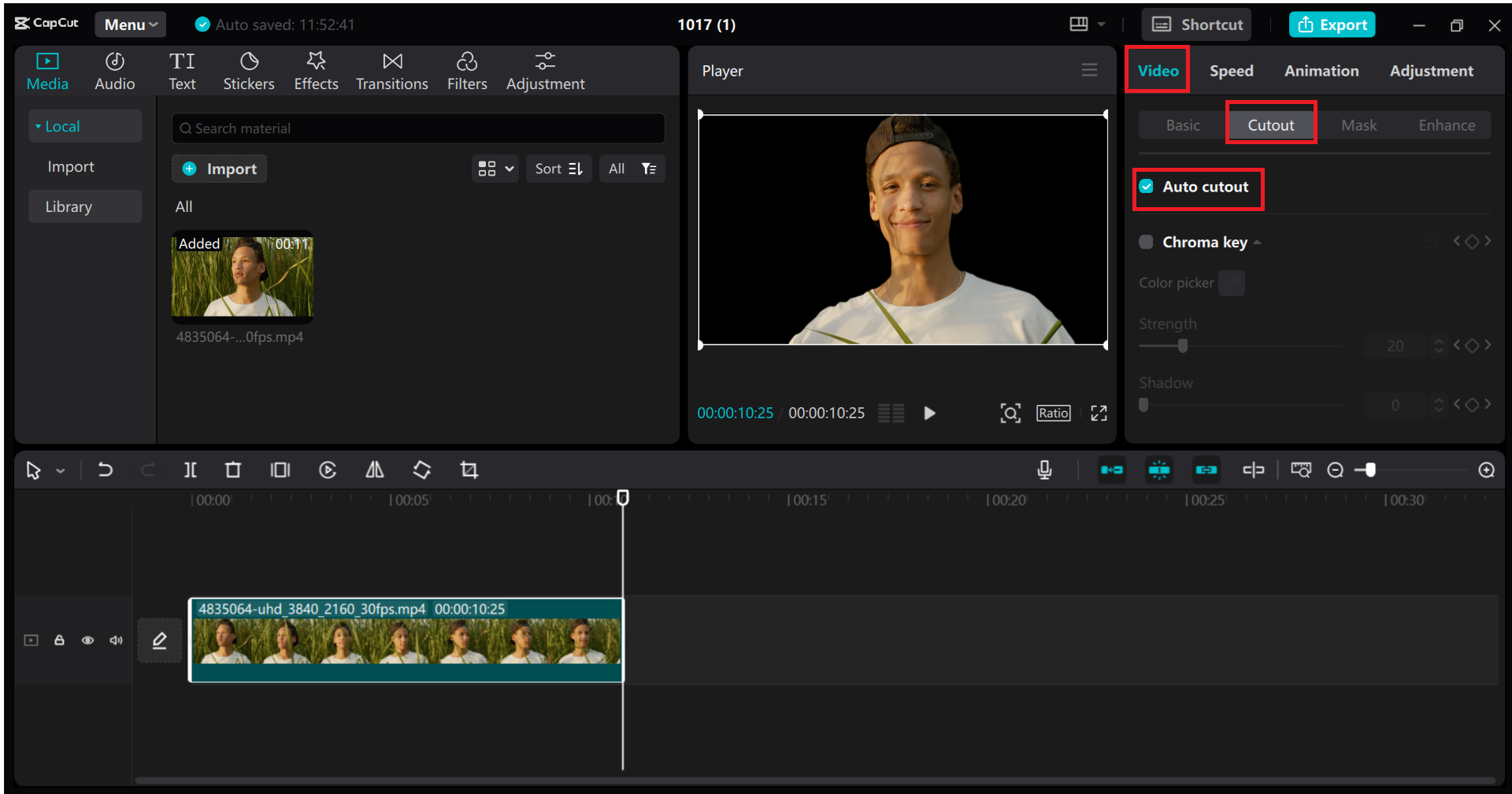1512x794 pixels.
Task: Open the Filters panel
Action: tap(467, 71)
